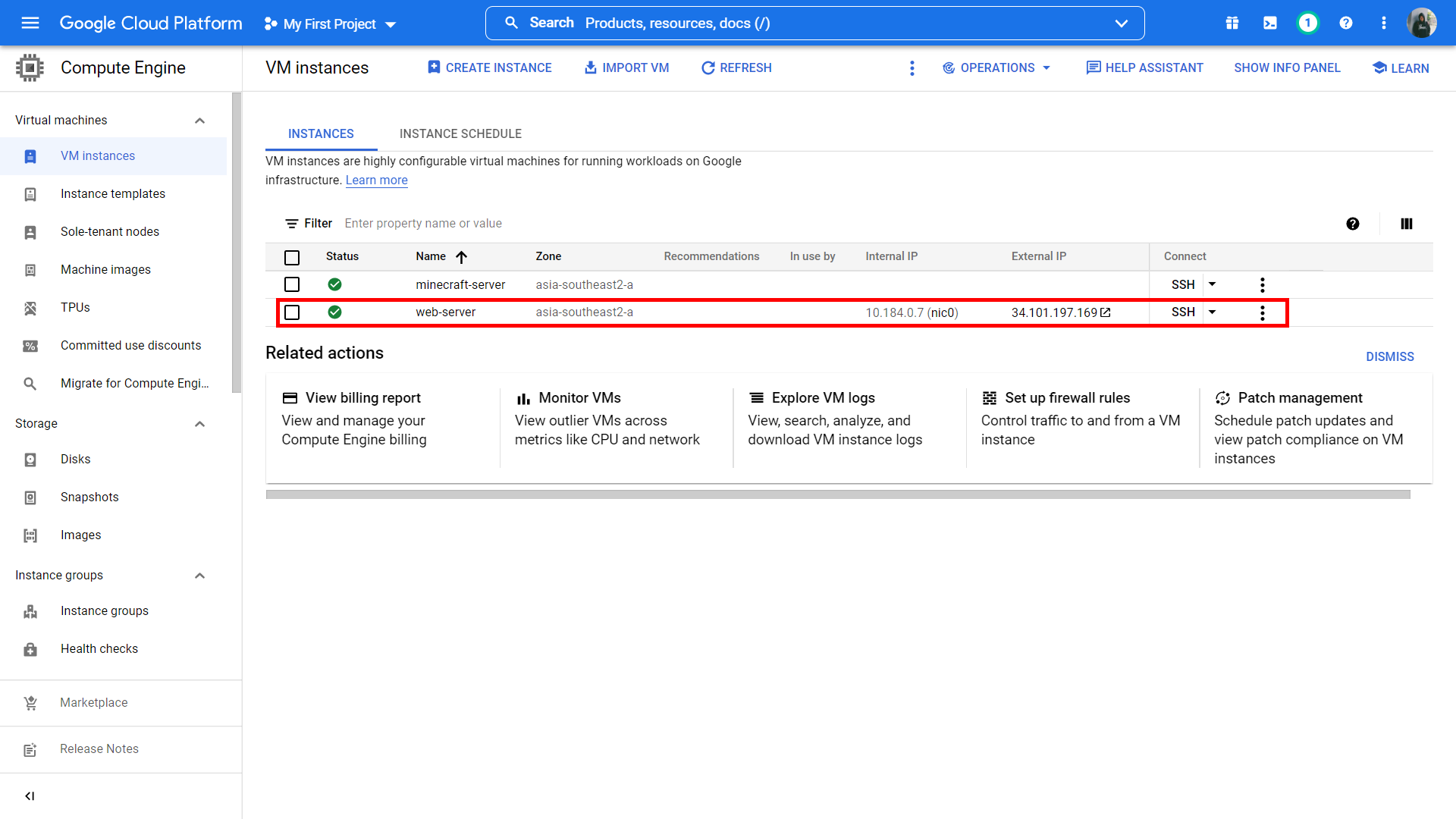This screenshot has width=1456, height=819.
Task: Check the select-all instances checkbox
Action: [292, 257]
